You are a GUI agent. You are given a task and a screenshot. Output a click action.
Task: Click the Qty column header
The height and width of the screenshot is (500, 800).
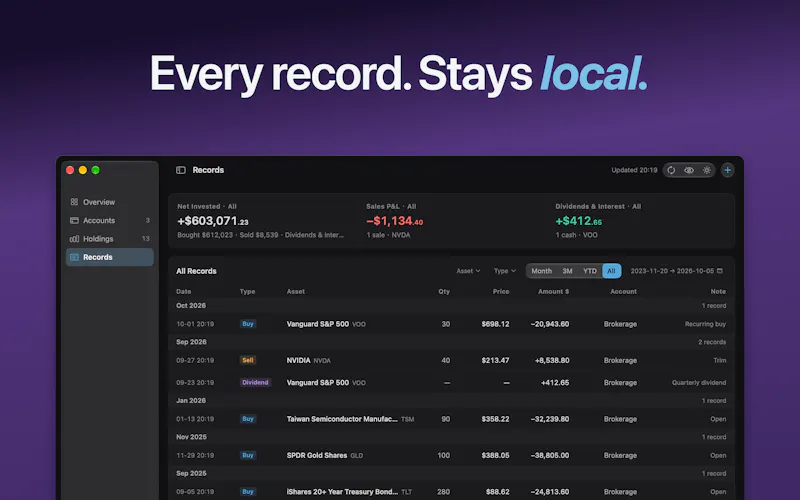[444, 292]
